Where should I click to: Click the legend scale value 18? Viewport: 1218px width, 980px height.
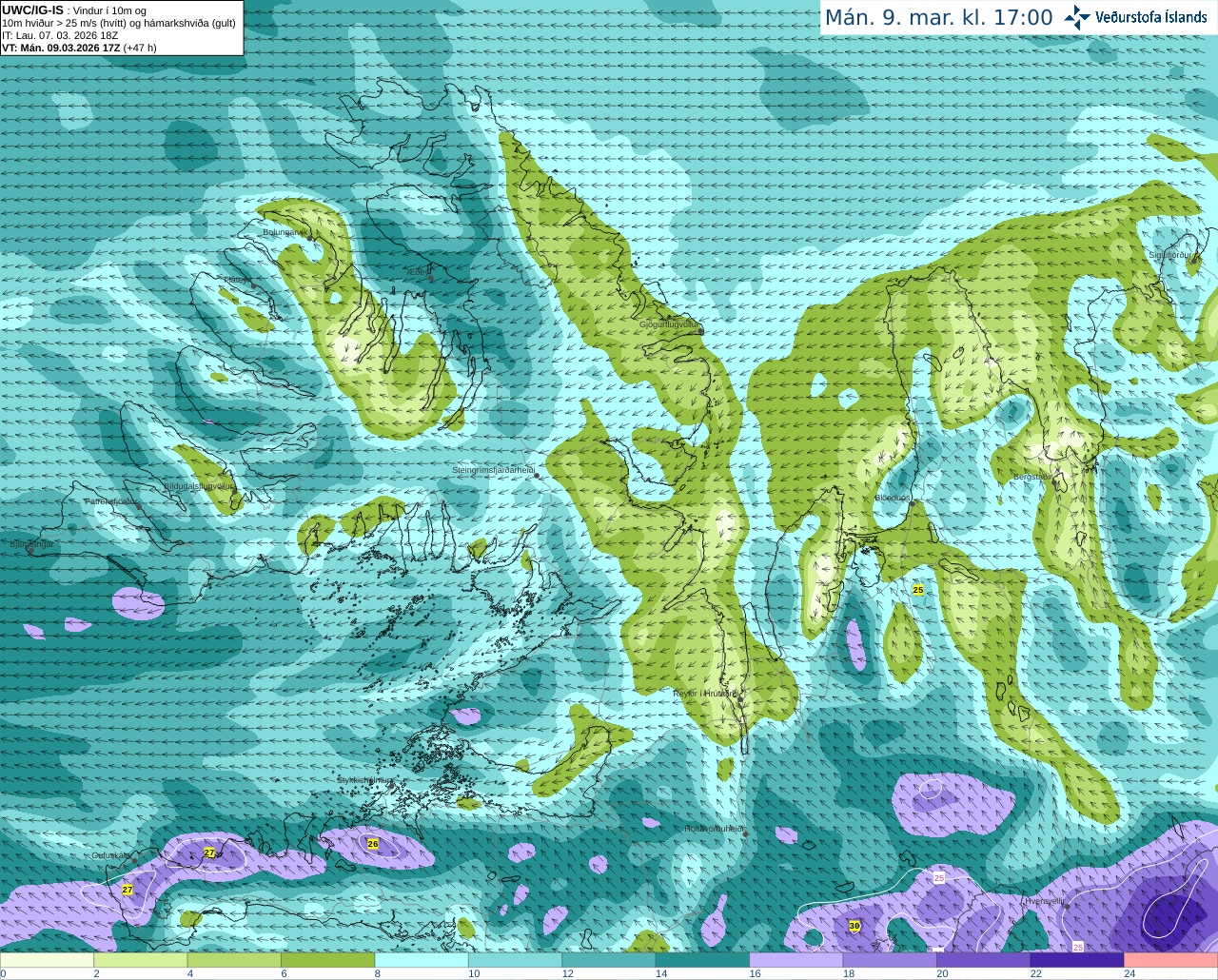tap(848, 973)
